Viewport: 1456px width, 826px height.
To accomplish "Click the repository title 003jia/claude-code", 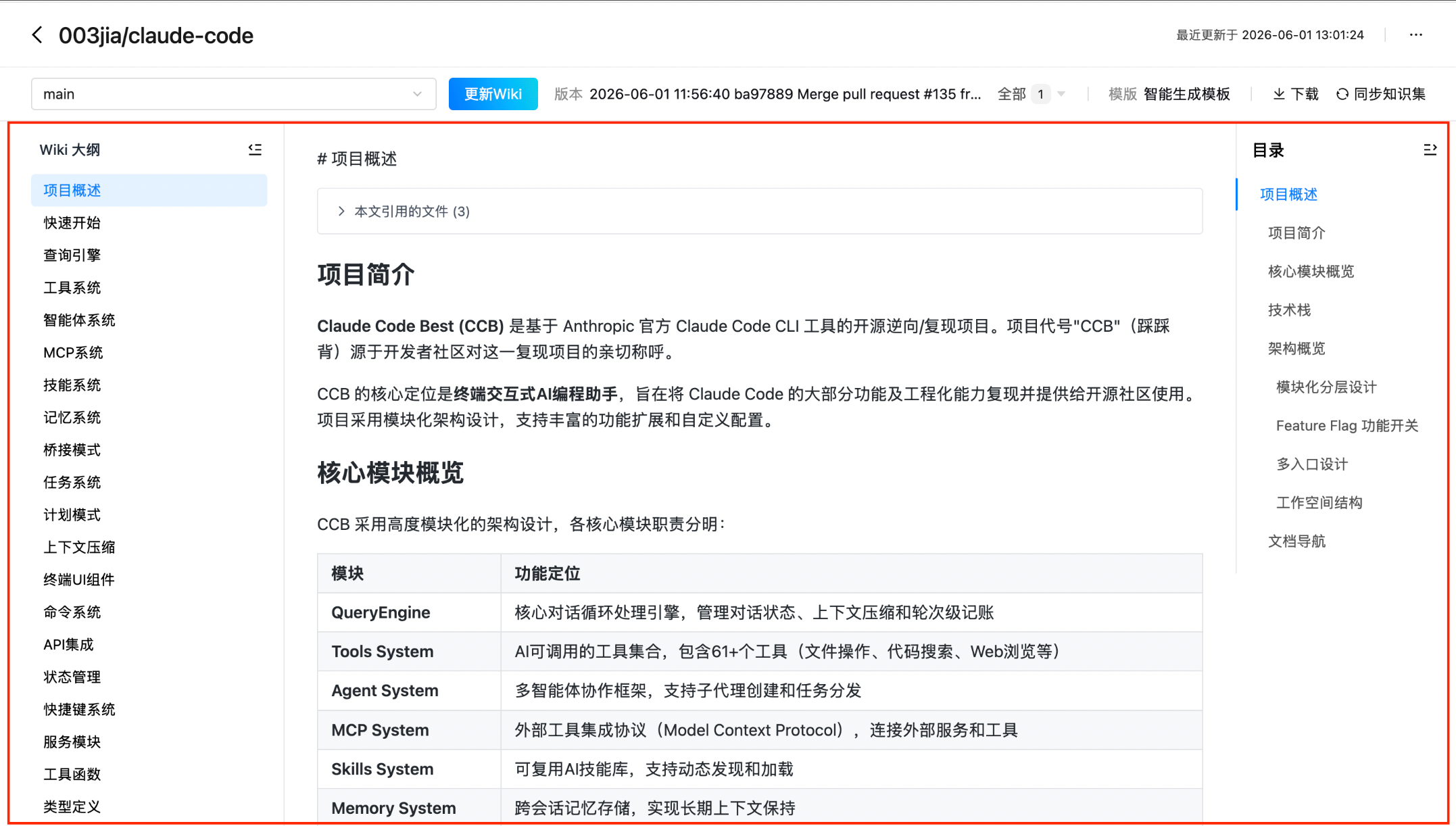I will [155, 35].
